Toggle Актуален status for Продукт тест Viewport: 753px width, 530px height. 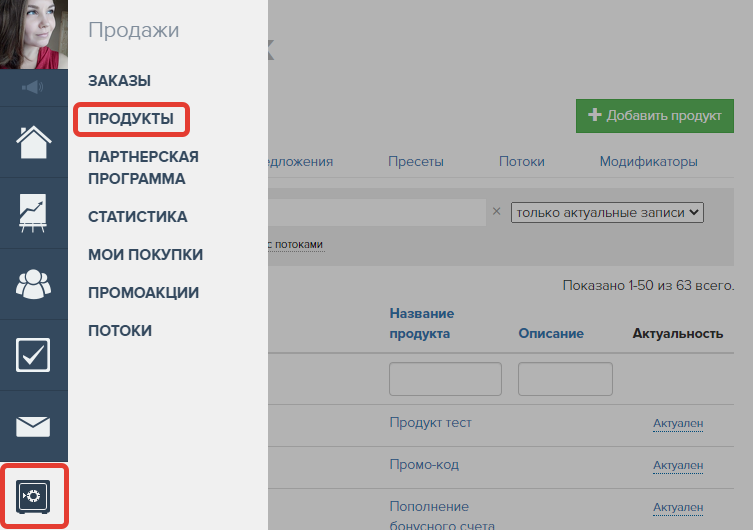coord(678,424)
